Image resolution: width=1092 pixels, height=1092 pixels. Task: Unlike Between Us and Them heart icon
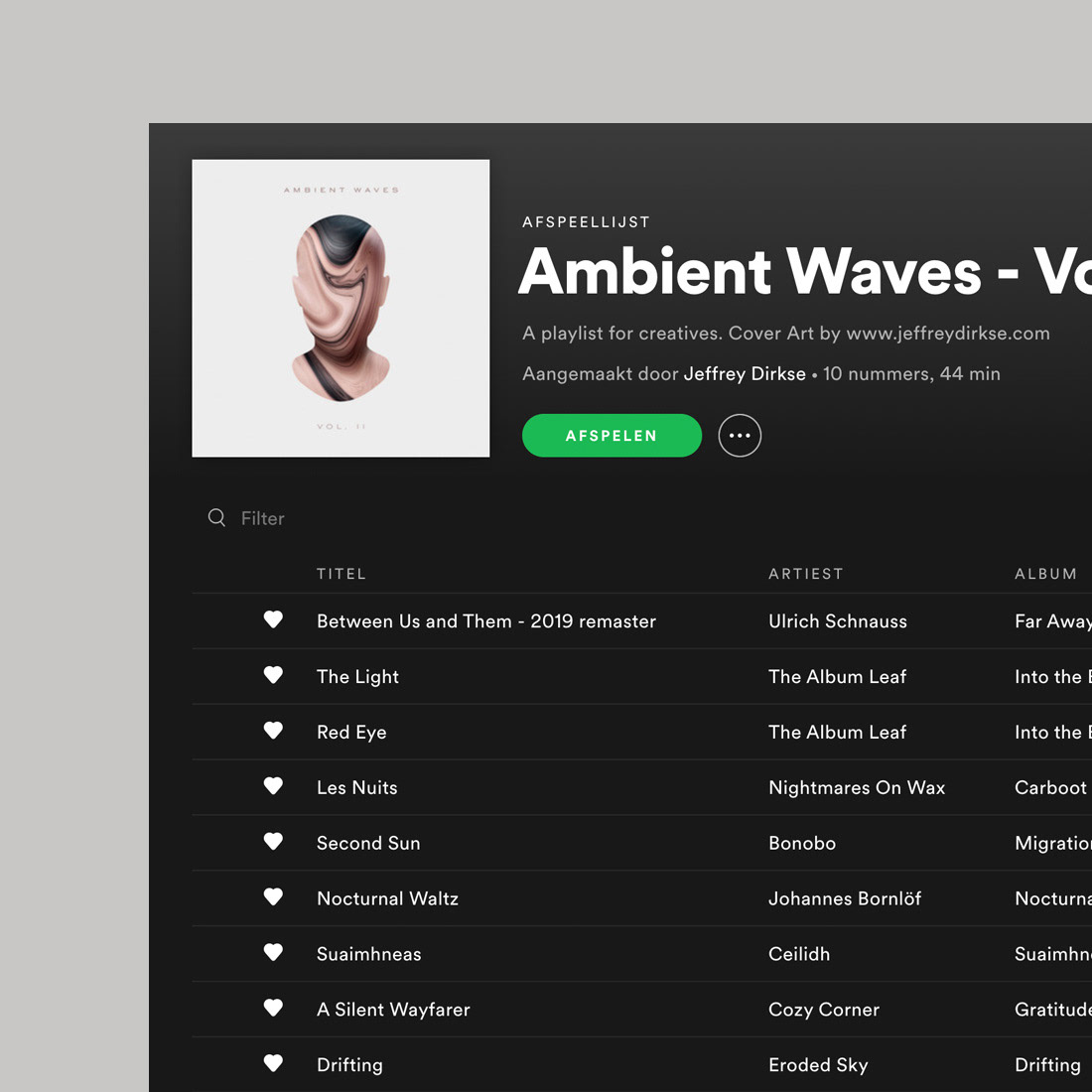coord(273,619)
